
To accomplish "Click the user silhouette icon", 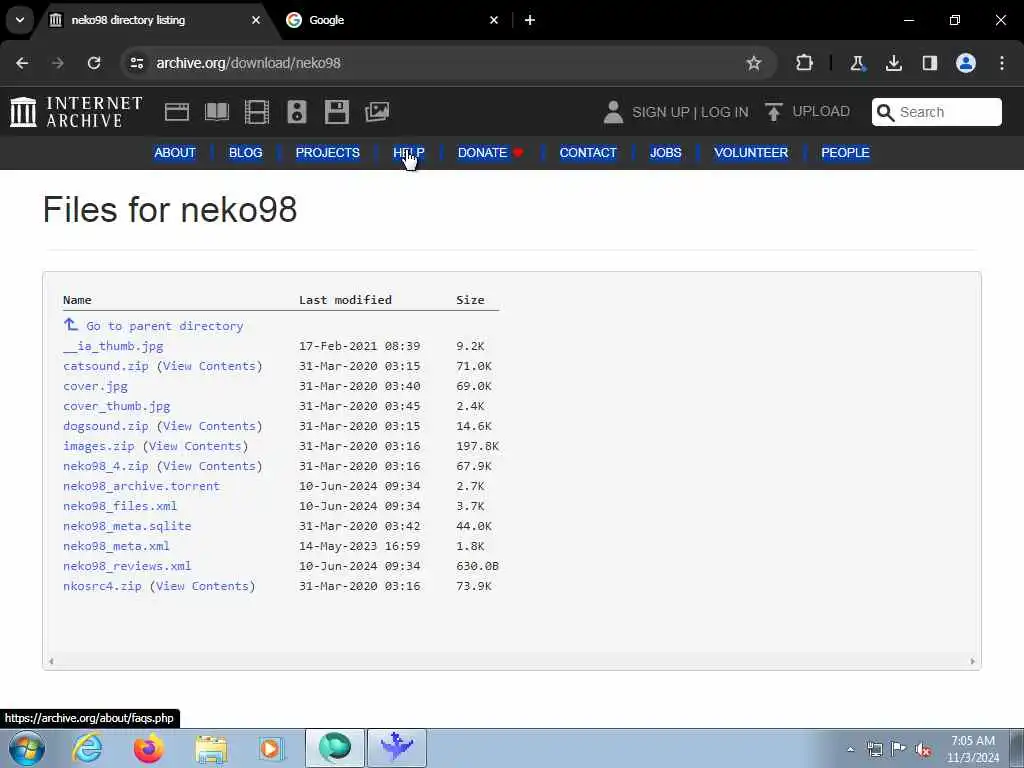I will tap(613, 112).
